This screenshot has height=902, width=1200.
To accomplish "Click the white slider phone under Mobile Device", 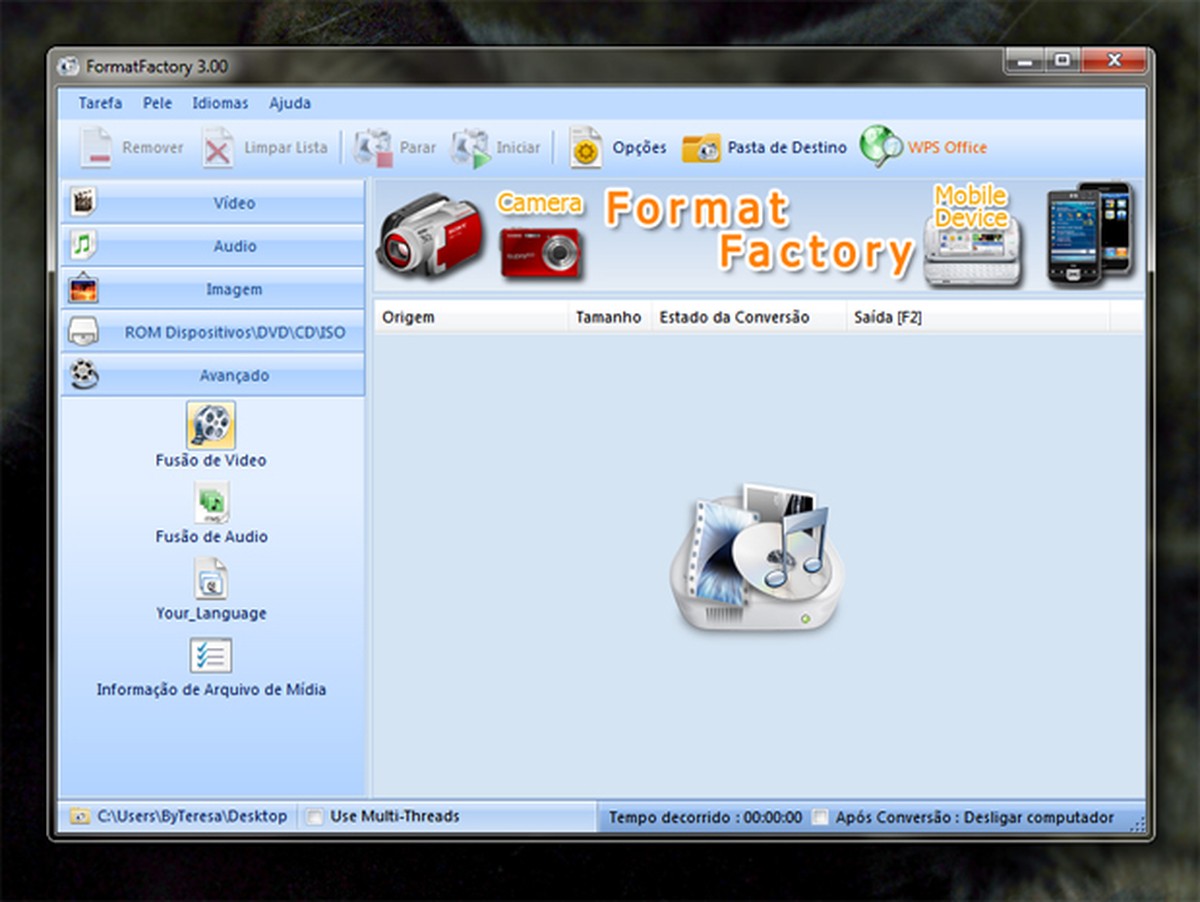I will coord(973,254).
